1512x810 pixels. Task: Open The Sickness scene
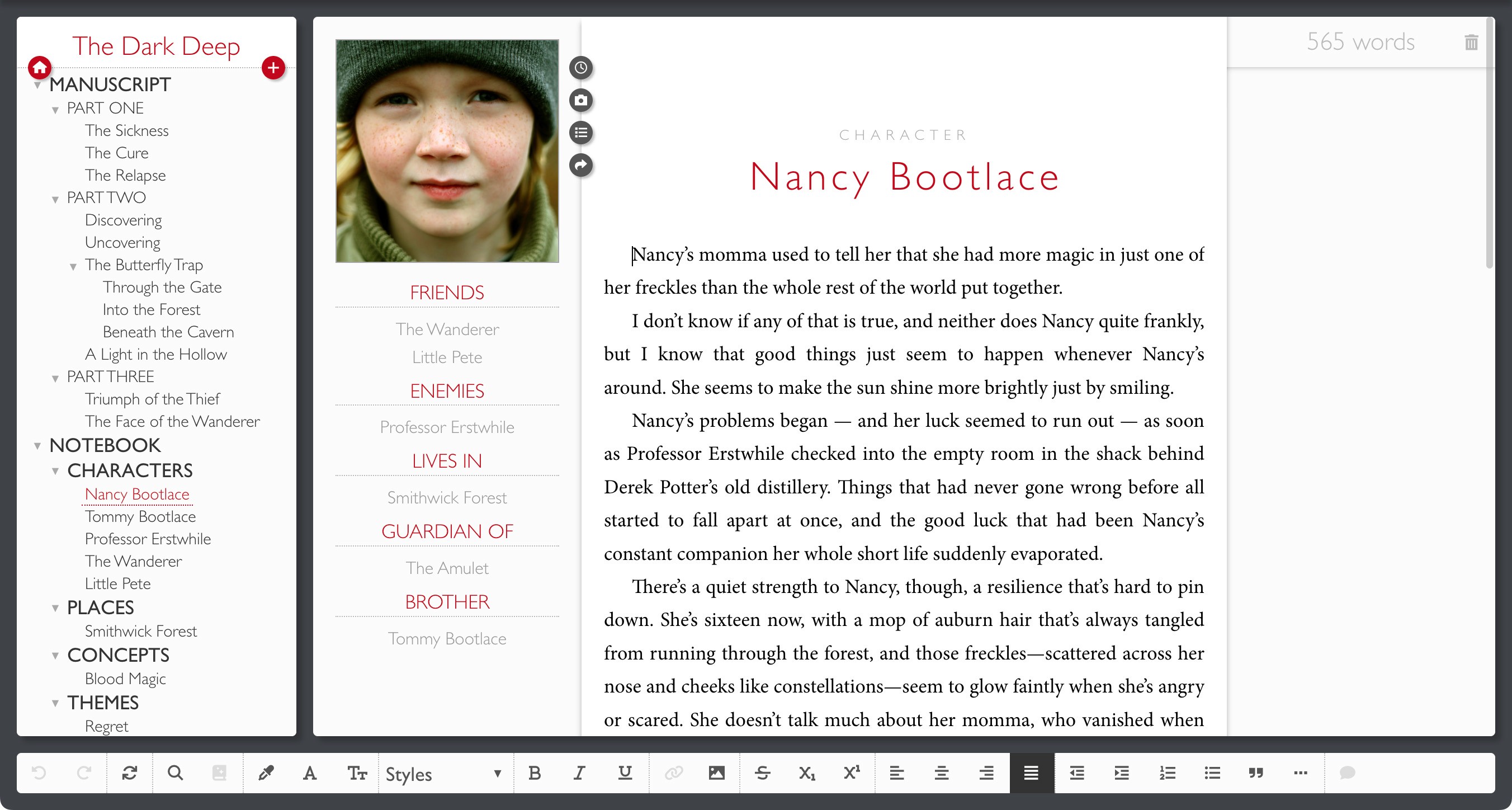(x=127, y=130)
